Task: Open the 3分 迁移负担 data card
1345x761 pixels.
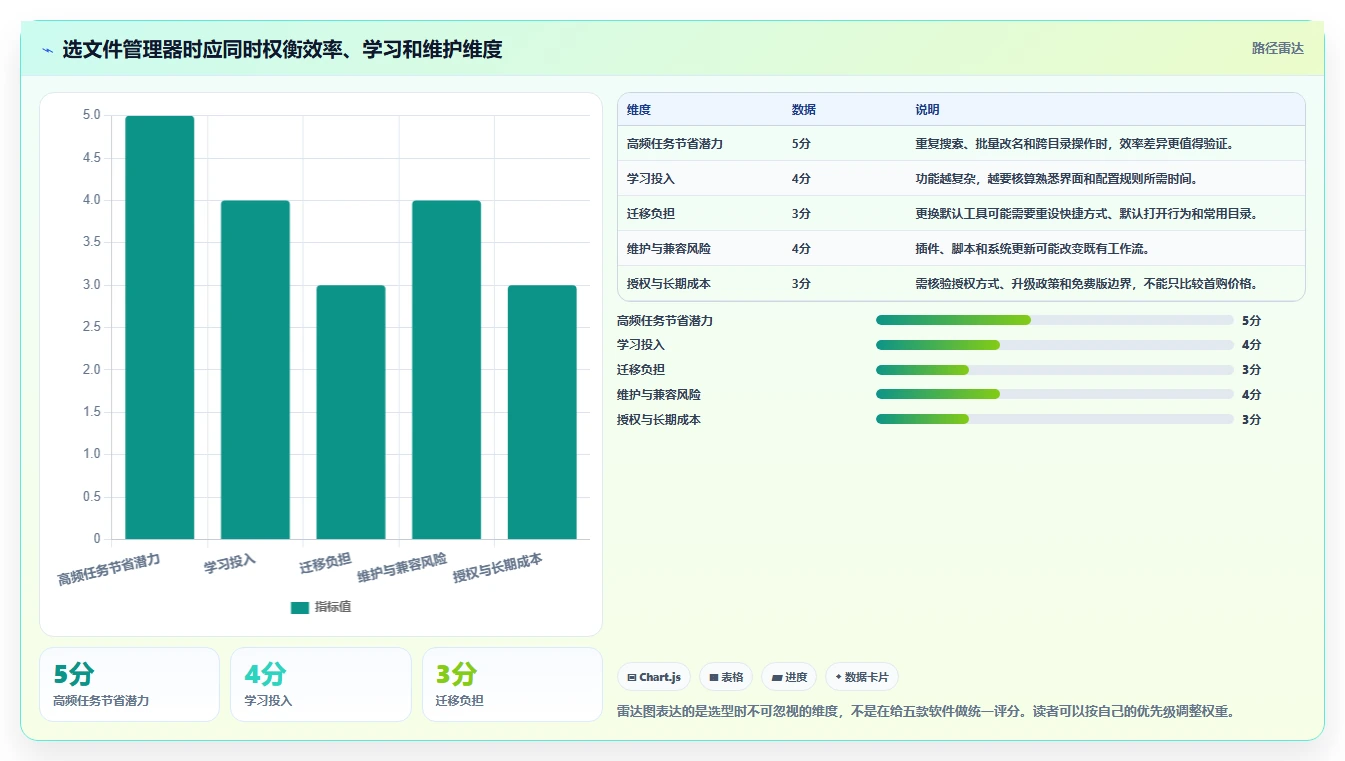Action: pyautogui.click(x=512, y=685)
